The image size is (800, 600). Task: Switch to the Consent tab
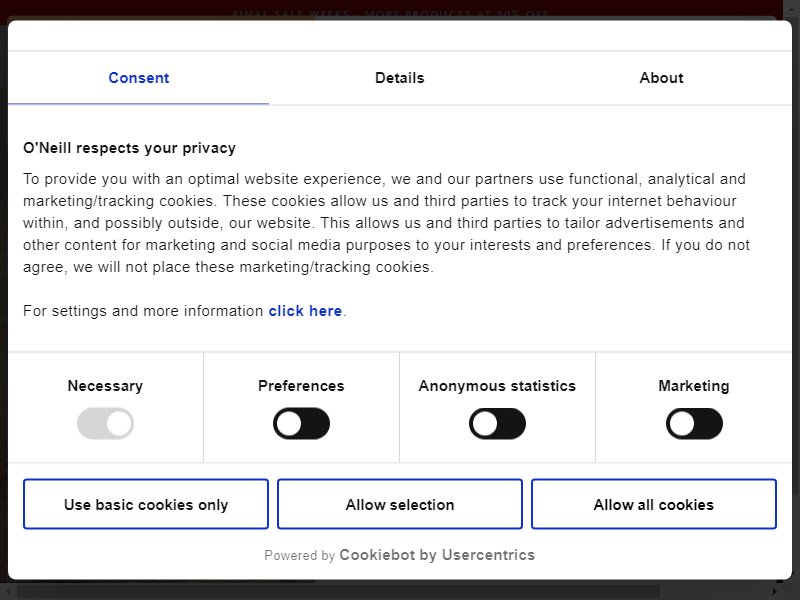click(x=138, y=78)
